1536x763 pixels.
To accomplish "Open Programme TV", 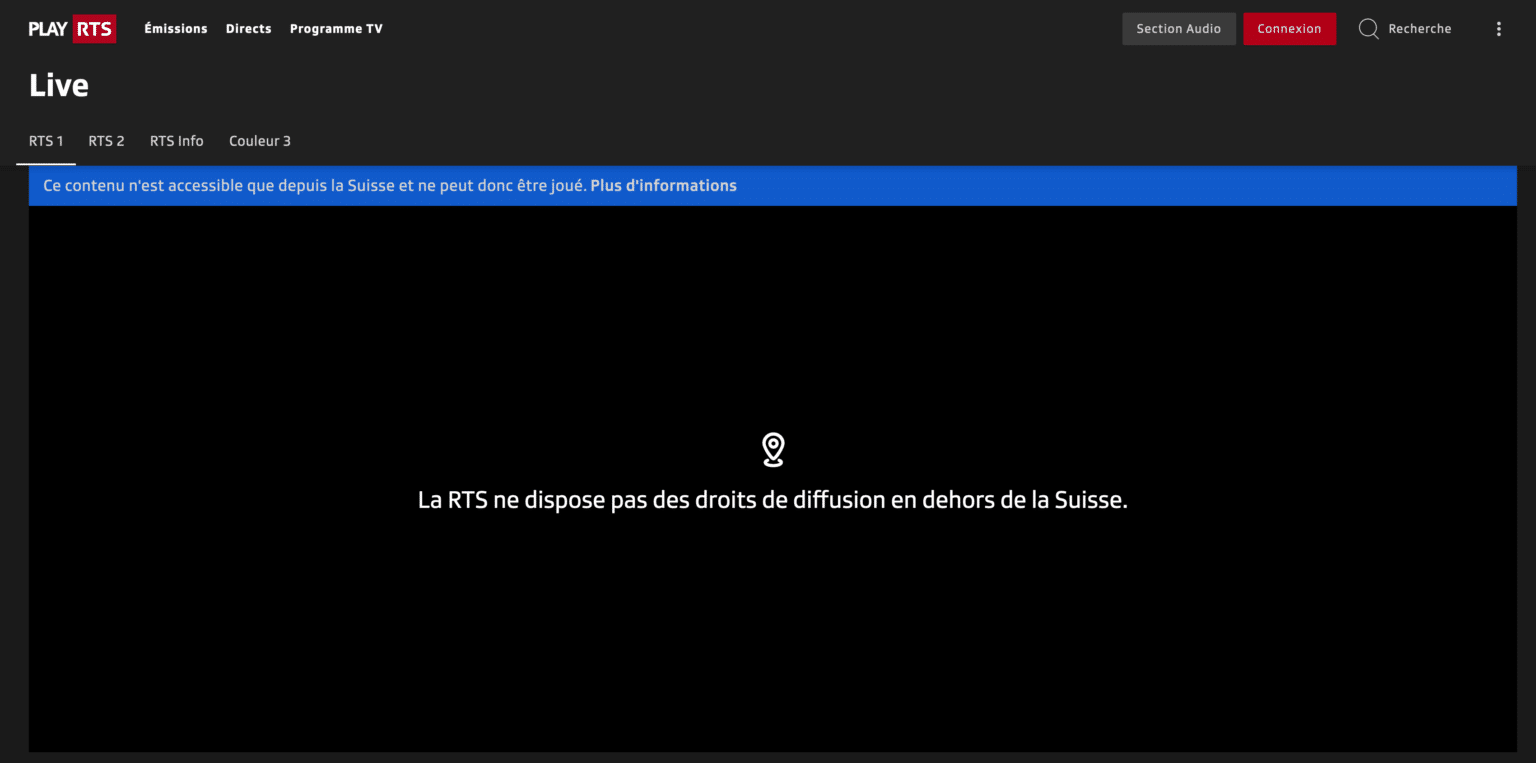I will pos(336,29).
